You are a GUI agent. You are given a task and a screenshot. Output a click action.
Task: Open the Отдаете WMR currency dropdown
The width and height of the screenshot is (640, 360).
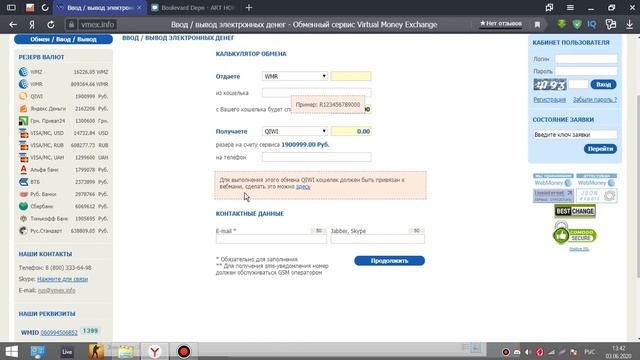tap(295, 76)
